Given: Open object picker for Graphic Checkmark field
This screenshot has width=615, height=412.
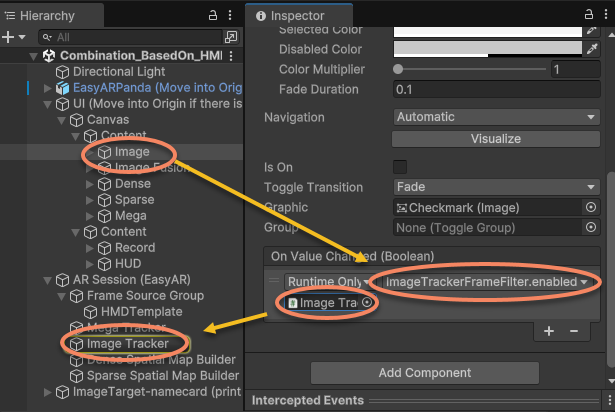Looking at the screenshot, I should pos(590,207).
